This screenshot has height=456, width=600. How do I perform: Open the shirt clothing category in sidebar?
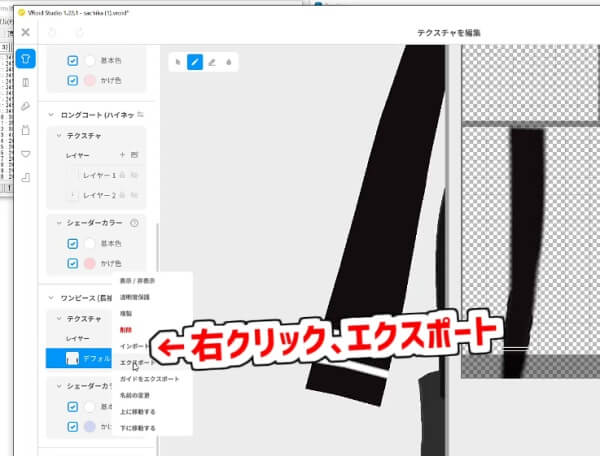[x=26, y=59]
